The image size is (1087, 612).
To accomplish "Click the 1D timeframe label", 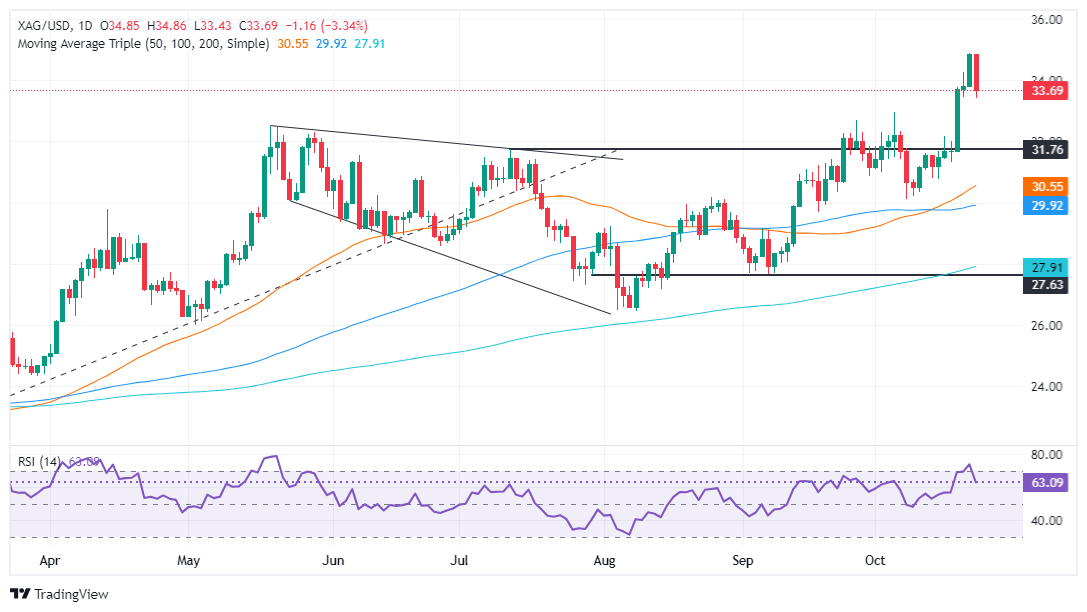I will [85, 26].
